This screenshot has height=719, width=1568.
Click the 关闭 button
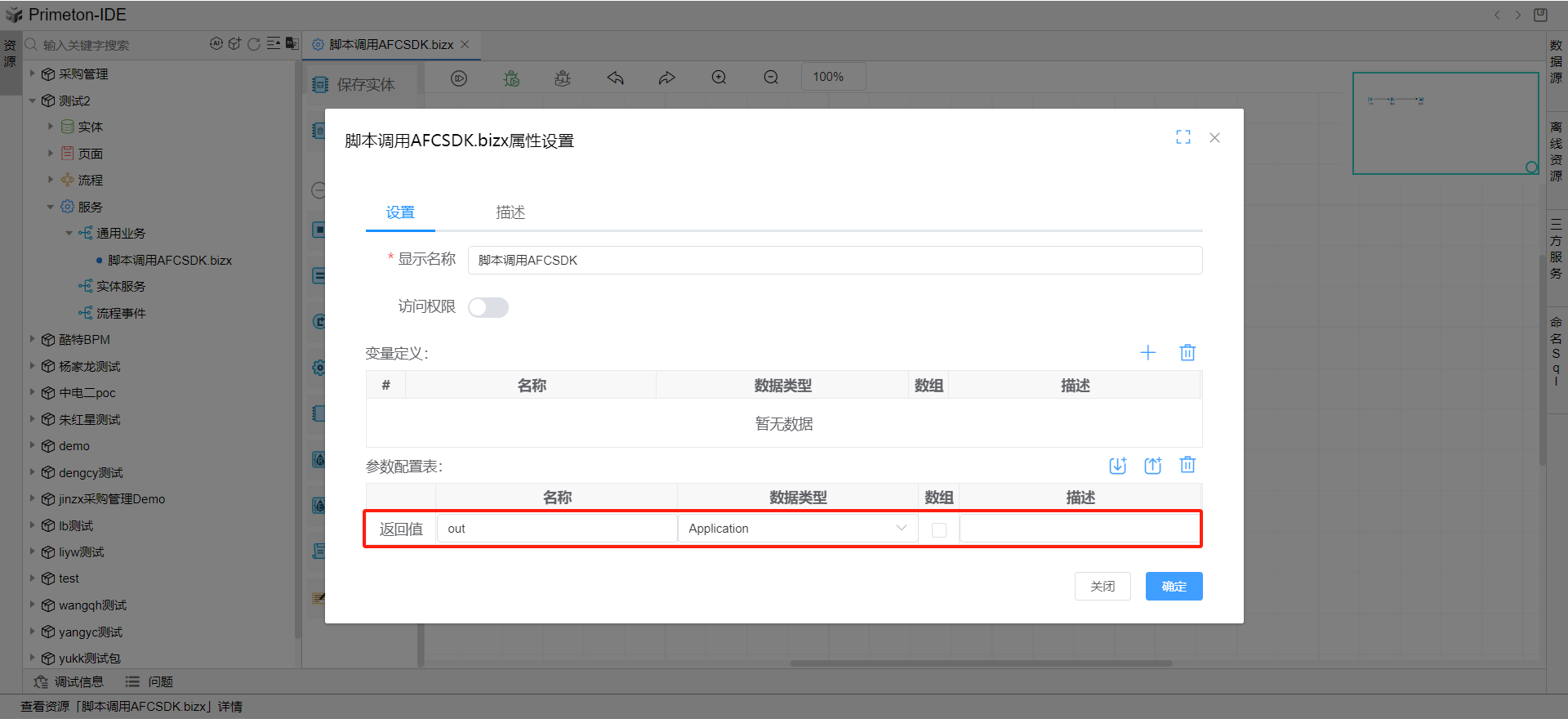click(x=1102, y=586)
